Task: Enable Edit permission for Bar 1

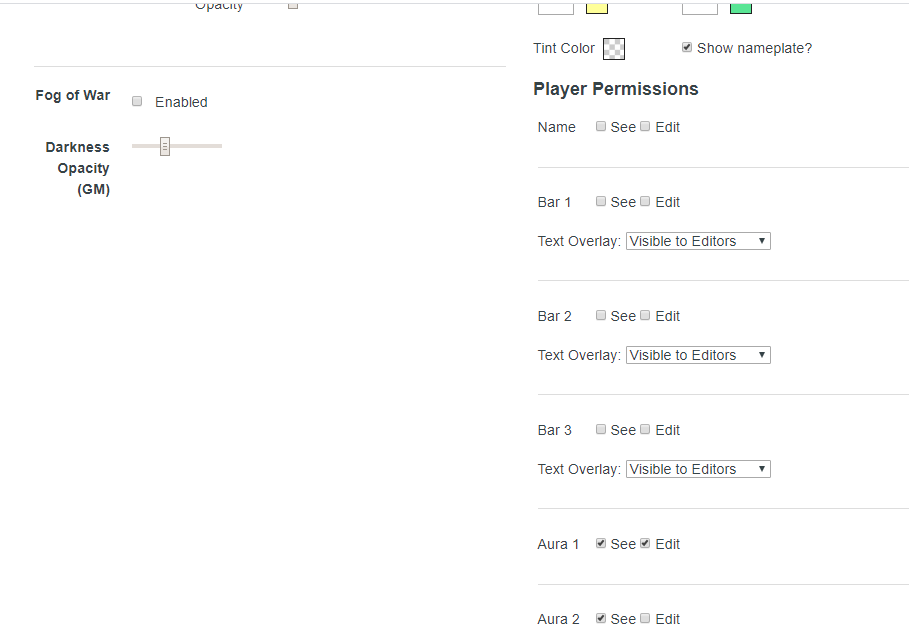Action: (645, 201)
